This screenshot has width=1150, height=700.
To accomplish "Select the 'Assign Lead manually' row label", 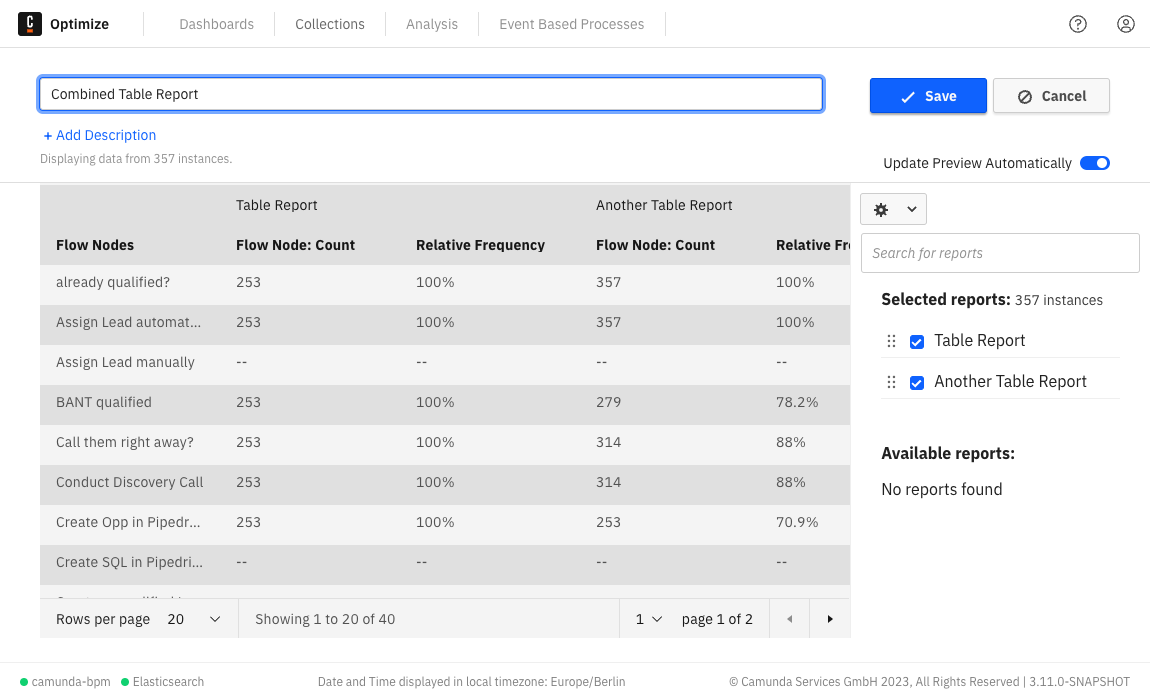I will [x=125, y=362].
